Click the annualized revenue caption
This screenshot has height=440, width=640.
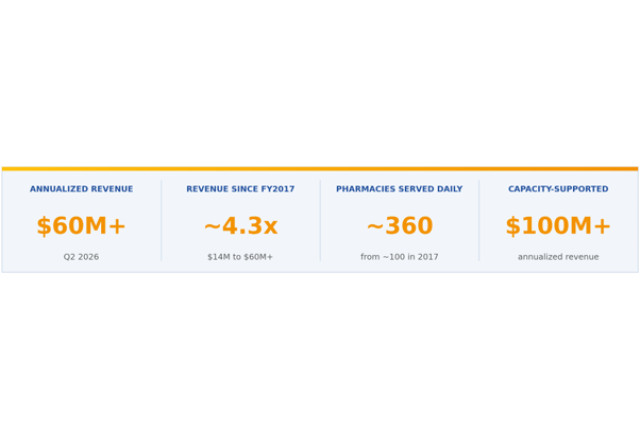(x=558, y=257)
